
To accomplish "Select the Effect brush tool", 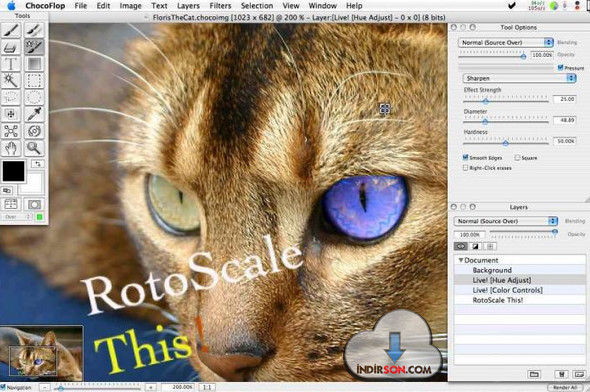I will [34, 47].
